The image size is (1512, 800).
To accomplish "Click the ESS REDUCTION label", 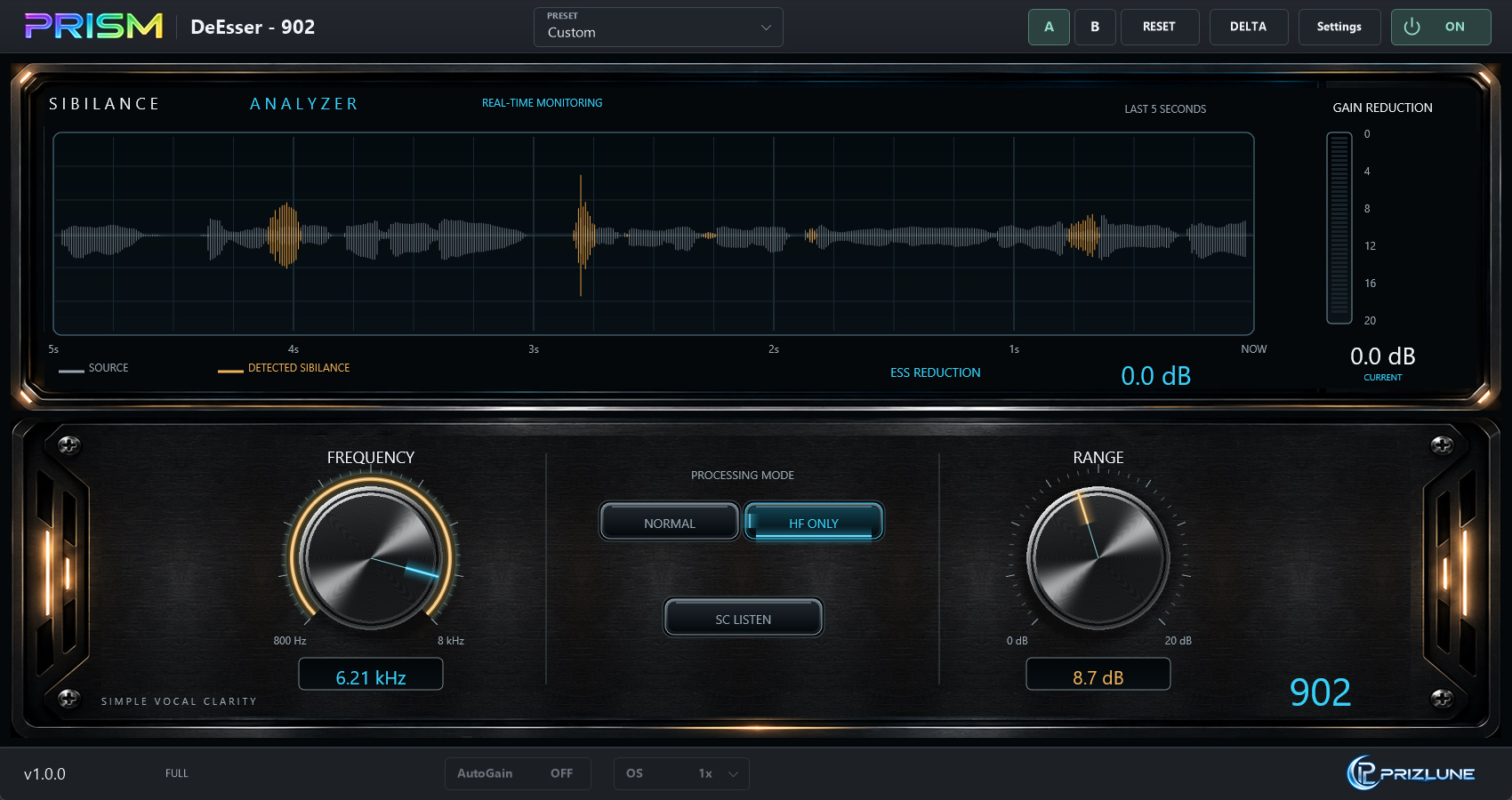I will pyautogui.click(x=936, y=372).
